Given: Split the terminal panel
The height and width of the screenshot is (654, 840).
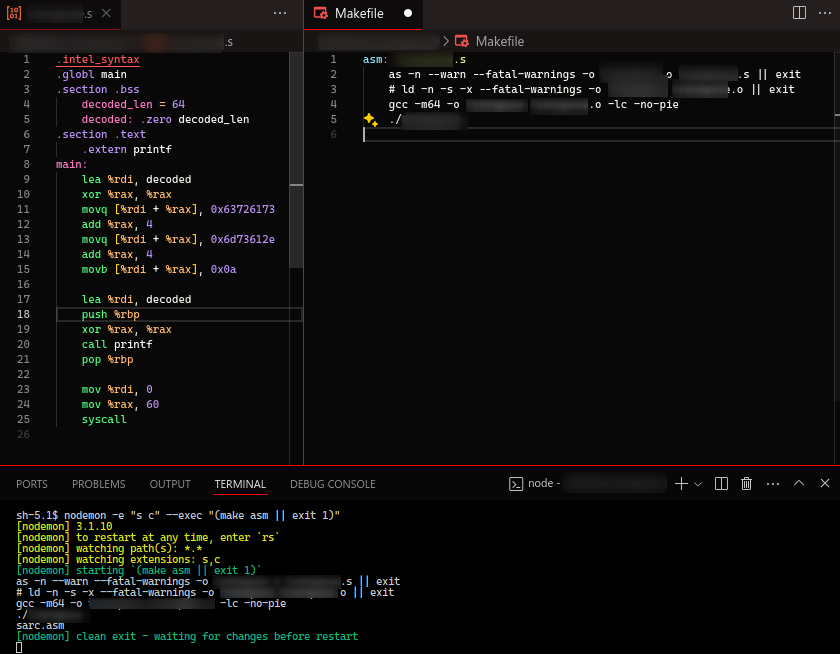Looking at the screenshot, I should click(x=721, y=484).
